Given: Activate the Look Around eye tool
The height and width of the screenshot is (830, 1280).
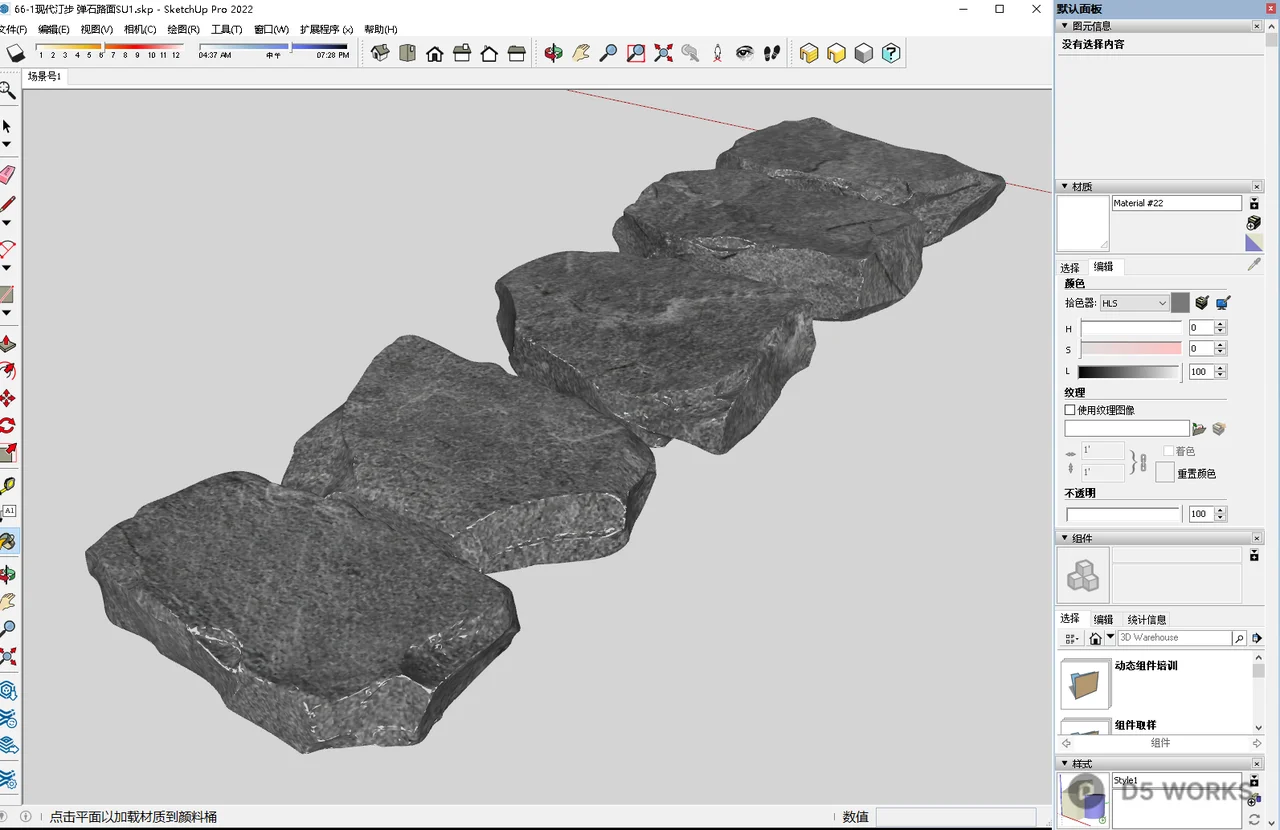Looking at the screenshot, I should click(744, 53).
